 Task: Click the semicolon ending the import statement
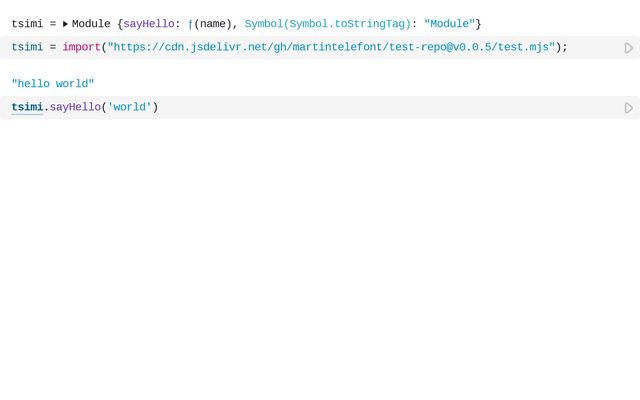[564, 47]
